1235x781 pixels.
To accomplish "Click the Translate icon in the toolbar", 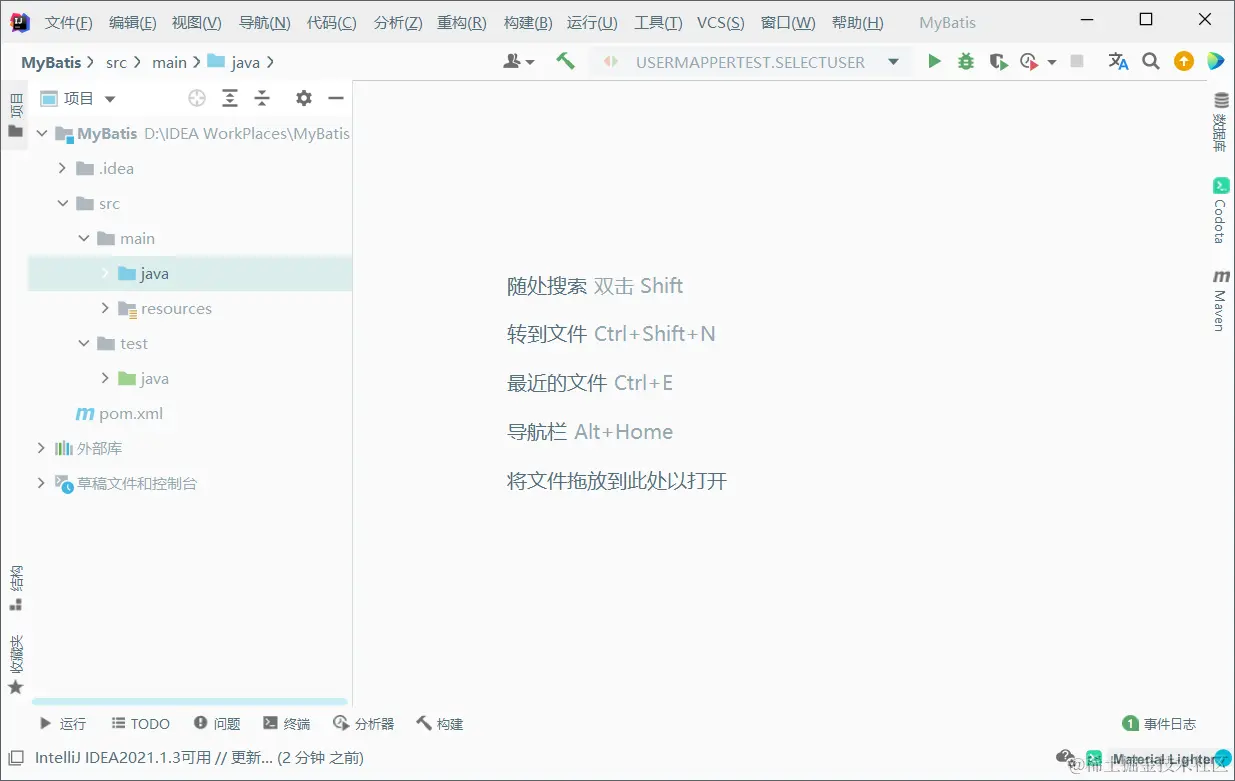I will [1119, 62].
